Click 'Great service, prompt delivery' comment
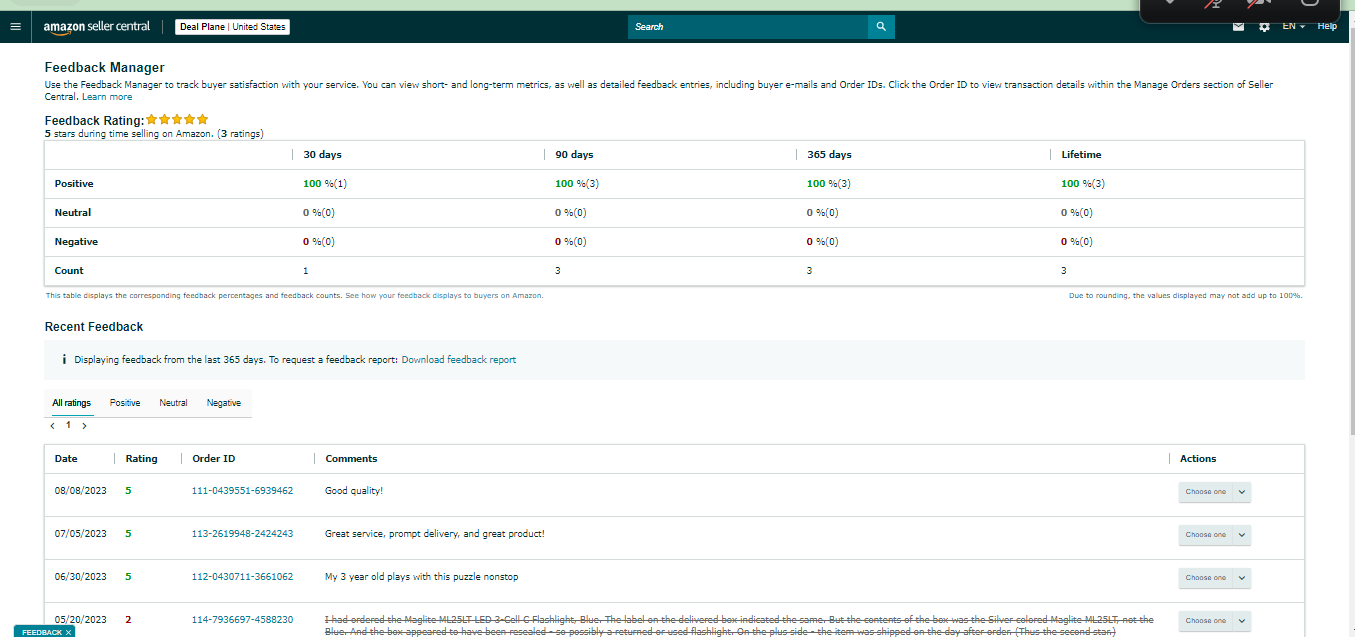The image size is (1355, 637). (435, 534)
